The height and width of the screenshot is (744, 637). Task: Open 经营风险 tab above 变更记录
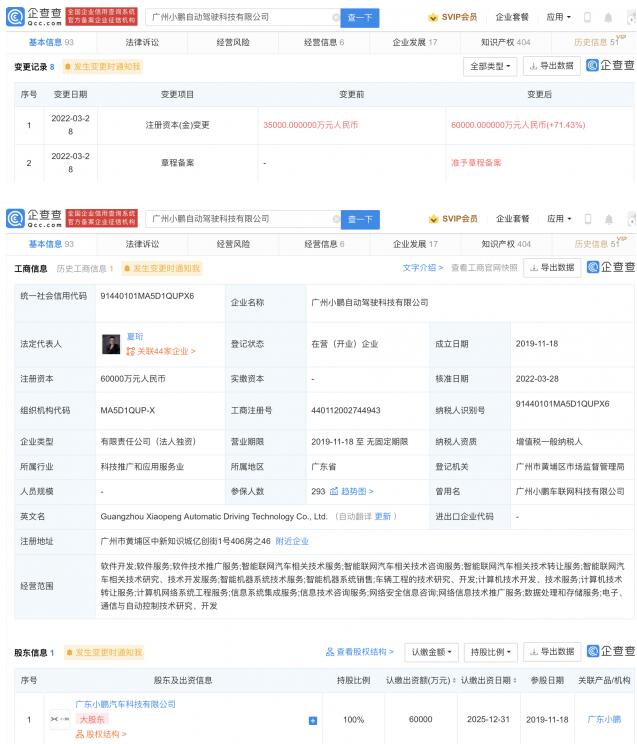[233, 42]
